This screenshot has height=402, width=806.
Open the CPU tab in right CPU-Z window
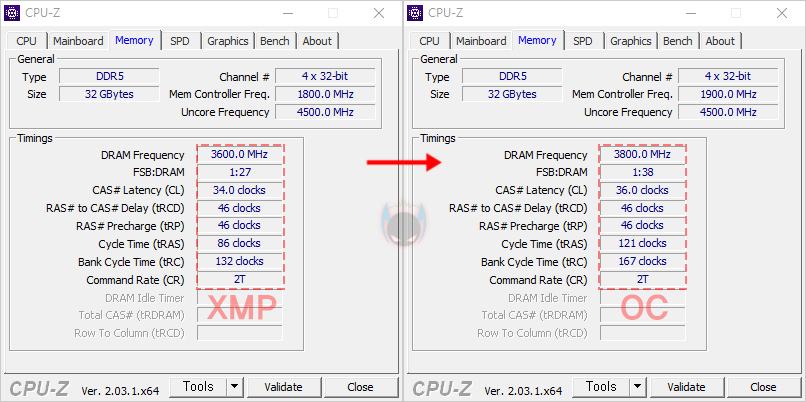tap(429, 41)
